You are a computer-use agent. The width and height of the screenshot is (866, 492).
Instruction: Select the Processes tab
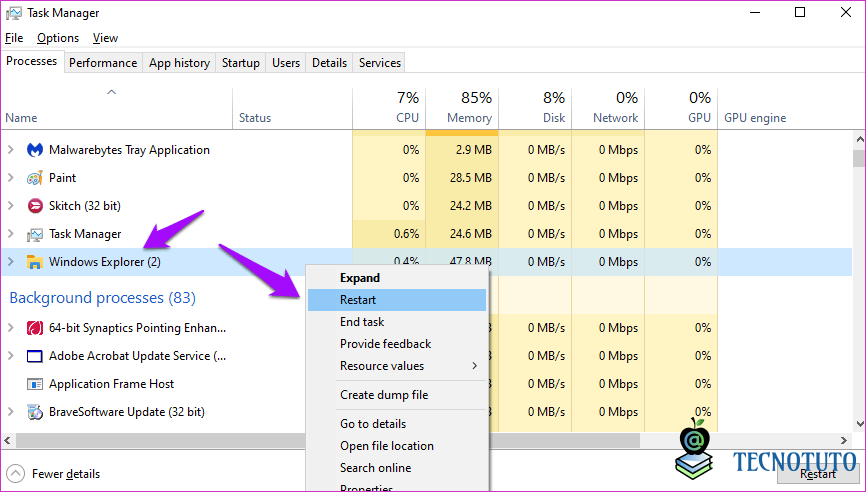pos(31,61)
